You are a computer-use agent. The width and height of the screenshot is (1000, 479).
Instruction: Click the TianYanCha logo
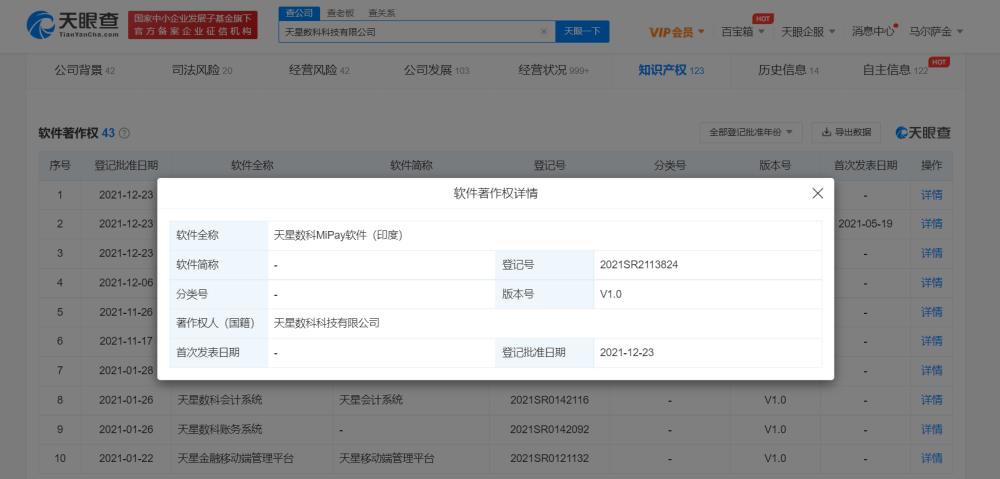73,24
